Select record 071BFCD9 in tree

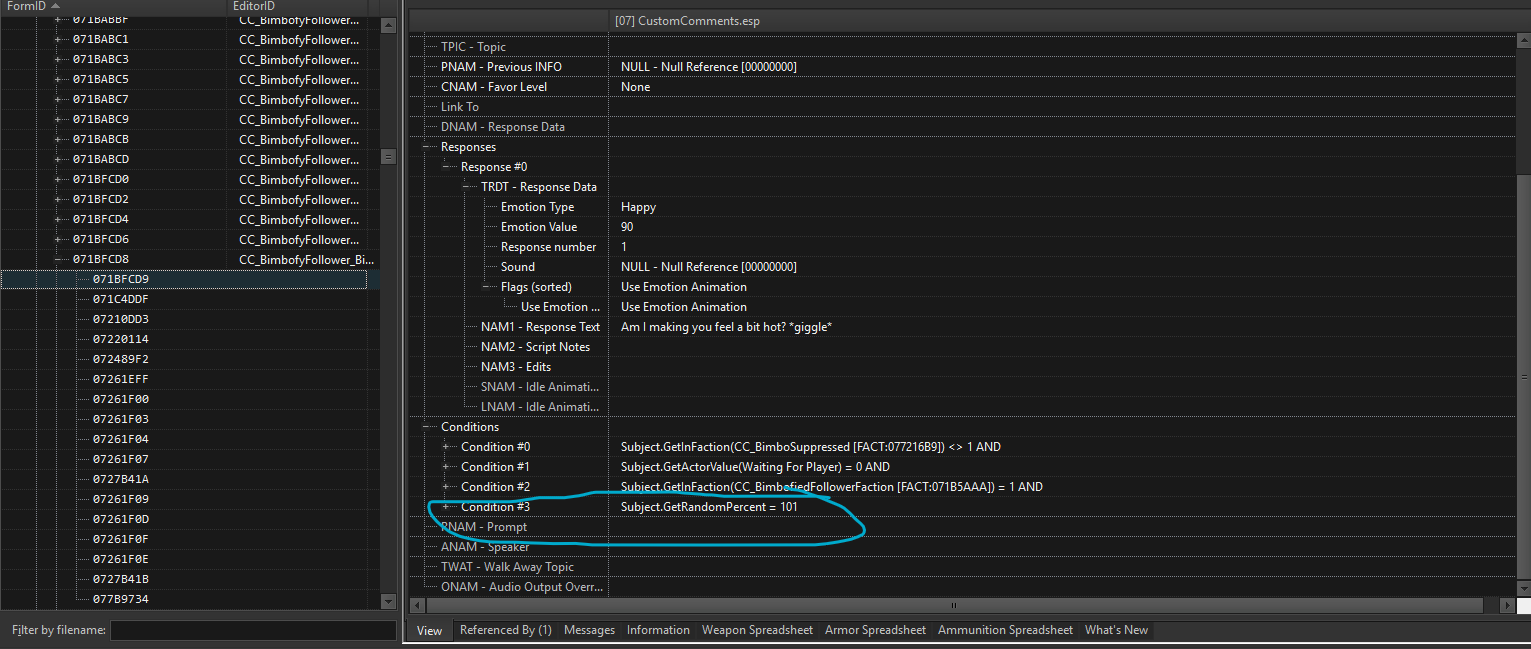point(121,279)
